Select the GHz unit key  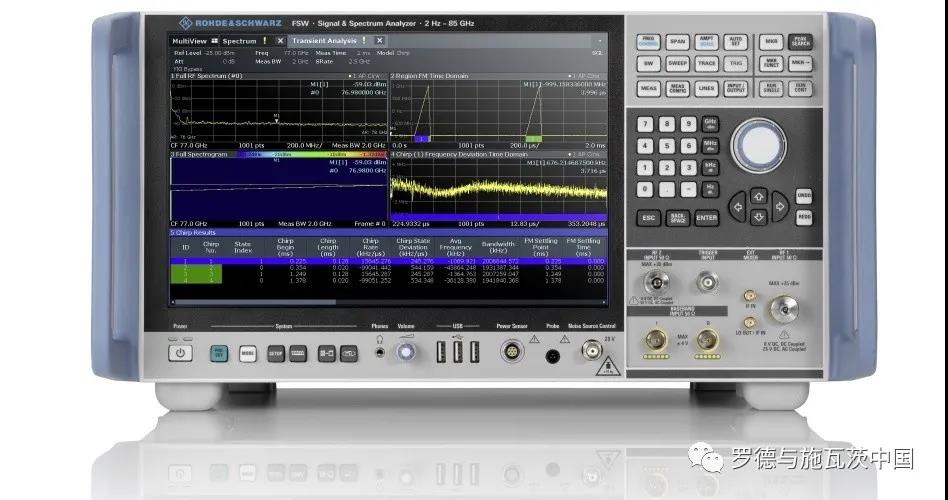pos(710,124)
